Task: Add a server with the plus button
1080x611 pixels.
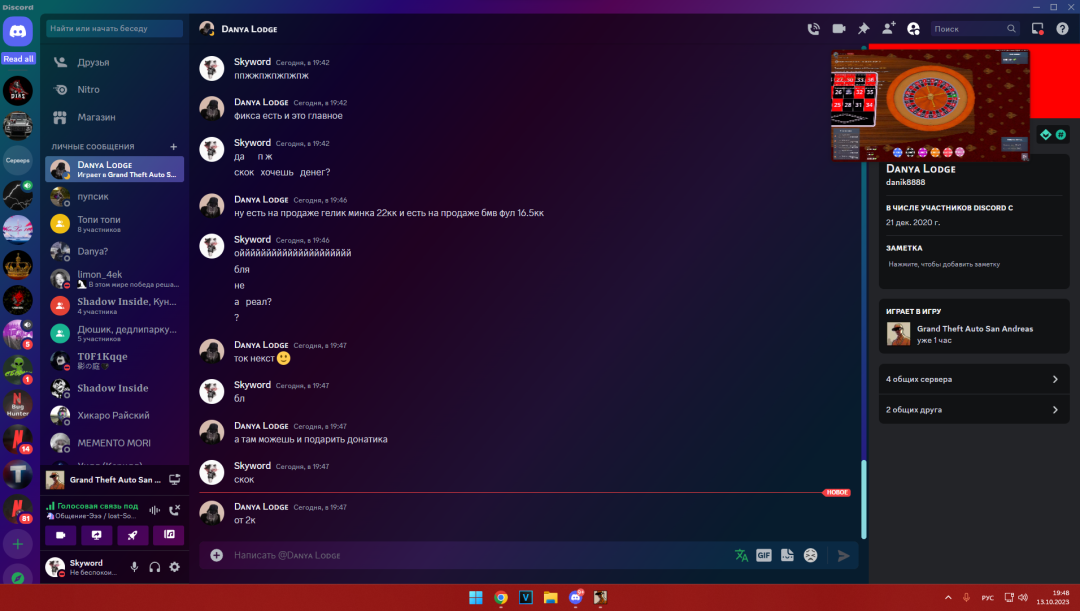Action: click(x=18, y=544)
